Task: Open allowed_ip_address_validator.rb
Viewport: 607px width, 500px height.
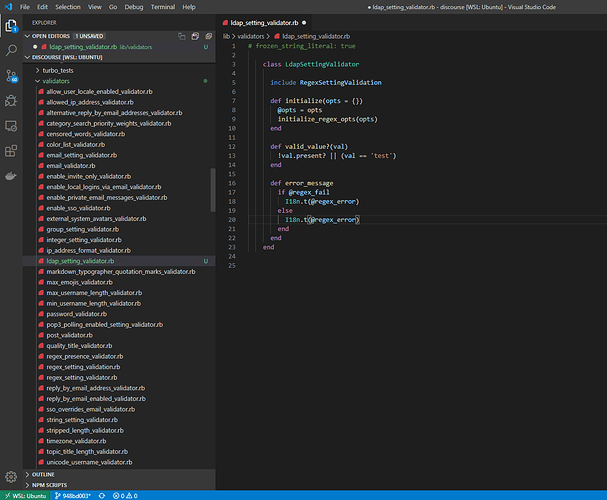Action: (90, 102)
